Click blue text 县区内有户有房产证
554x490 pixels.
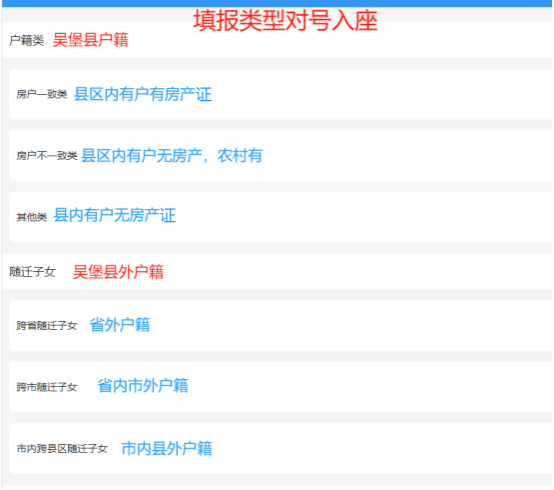pos(143,94)
